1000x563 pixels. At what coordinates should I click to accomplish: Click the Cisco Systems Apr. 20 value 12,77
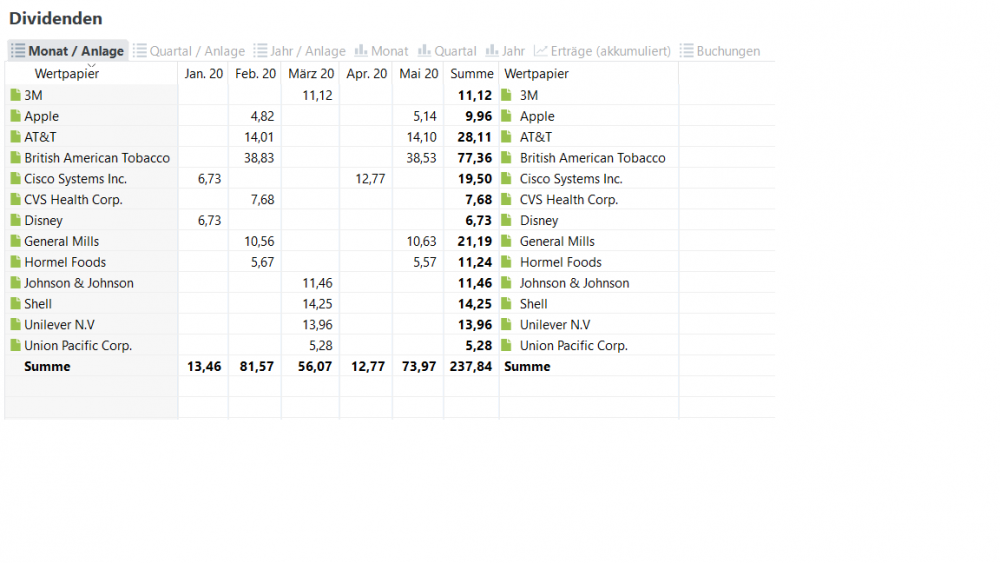pos(370,179)
